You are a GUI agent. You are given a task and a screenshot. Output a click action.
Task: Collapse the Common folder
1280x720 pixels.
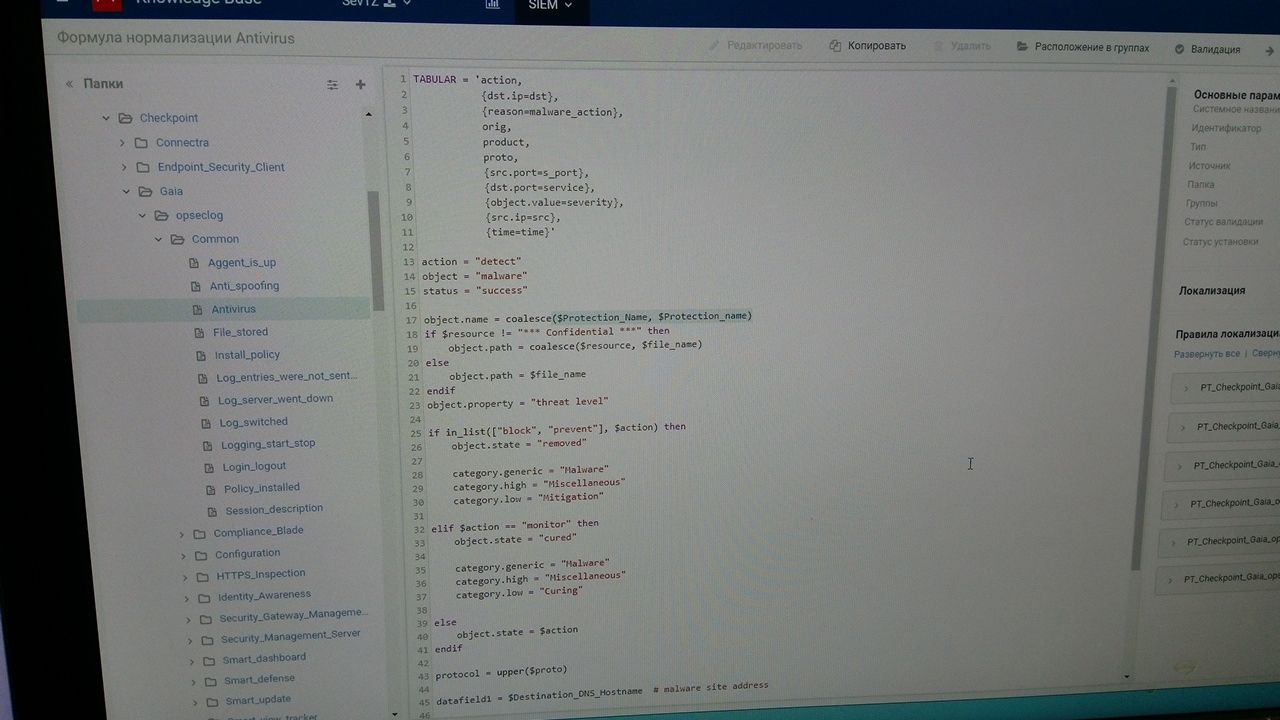coord(158,239)
